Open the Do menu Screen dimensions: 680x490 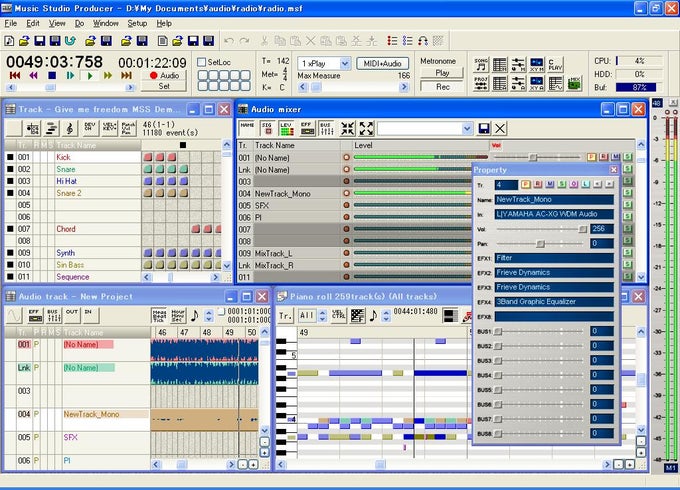tap(79, 23)
